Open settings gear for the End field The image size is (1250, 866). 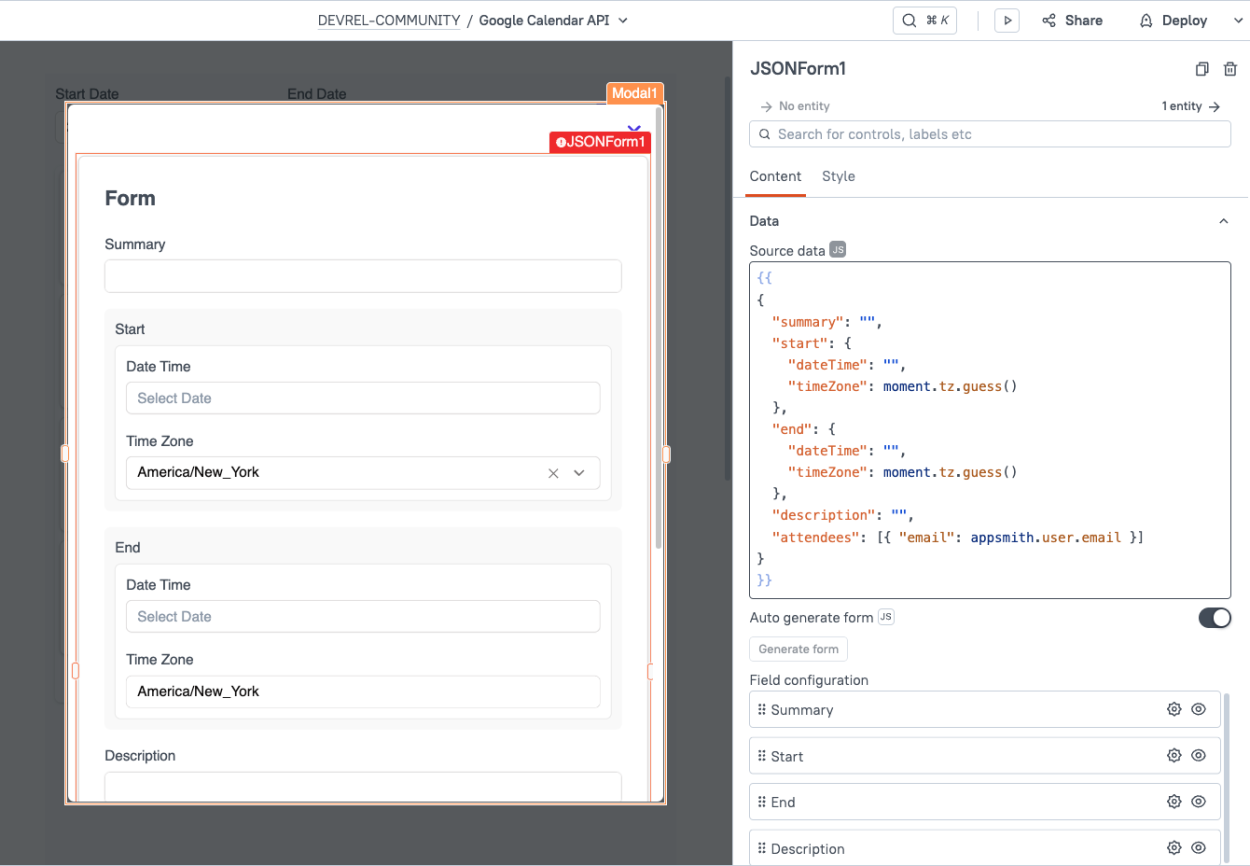coord(1173,801)
